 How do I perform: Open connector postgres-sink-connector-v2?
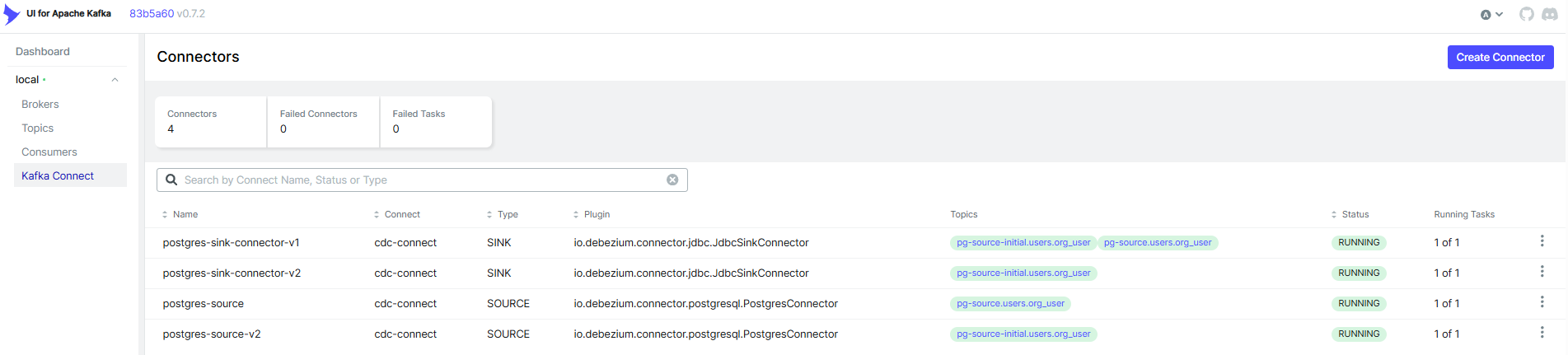click(x=232, y=273)
